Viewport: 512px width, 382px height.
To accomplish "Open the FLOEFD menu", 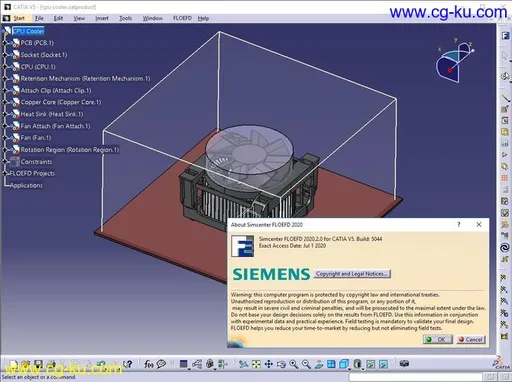I will click(x=182, y=18).
